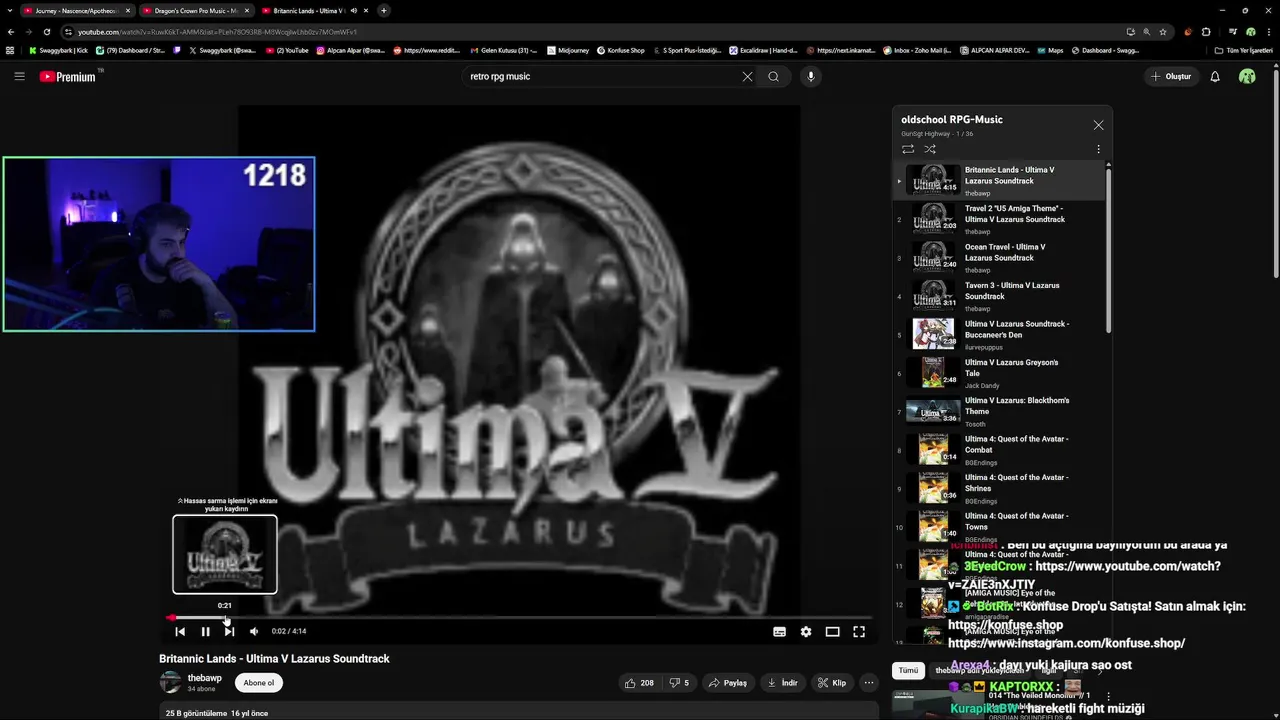This screenshot has height=720, width=1280.
Task: Download the video via İndir
Action: pyautogui.click(x=782, y=683)
